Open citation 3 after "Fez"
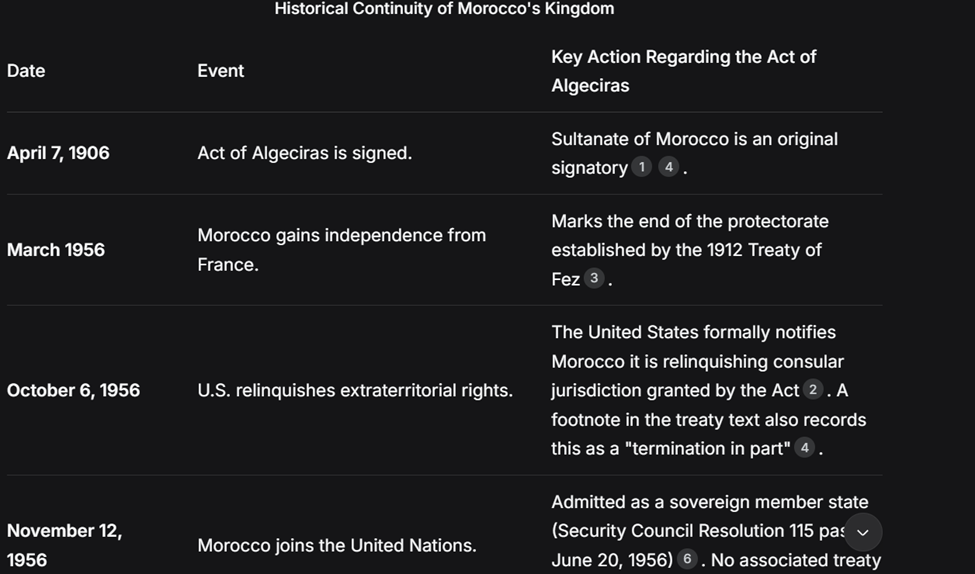 [594, 278]
